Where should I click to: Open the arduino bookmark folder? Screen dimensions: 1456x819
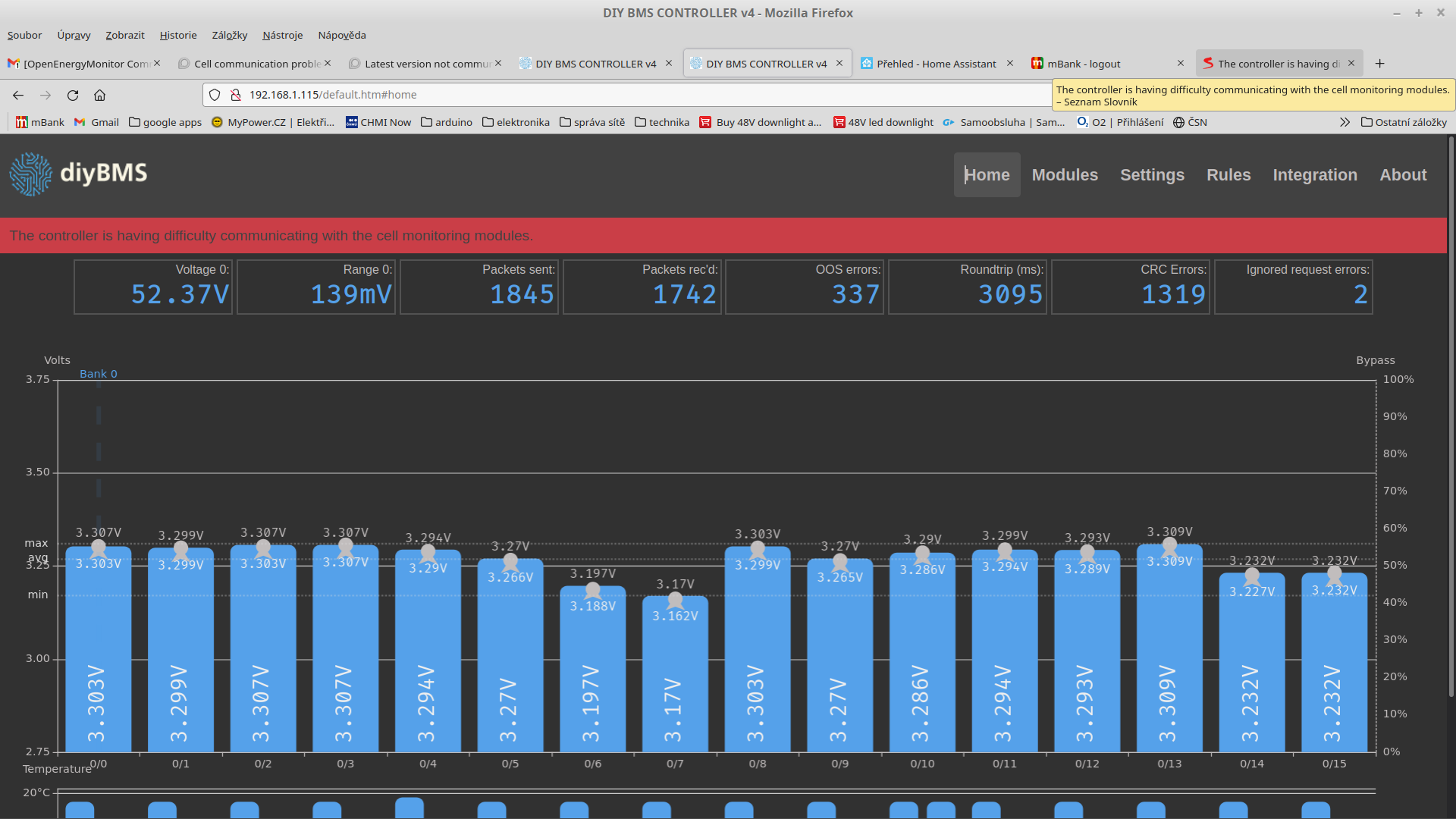pyautogui.click(x=446, y=122)
